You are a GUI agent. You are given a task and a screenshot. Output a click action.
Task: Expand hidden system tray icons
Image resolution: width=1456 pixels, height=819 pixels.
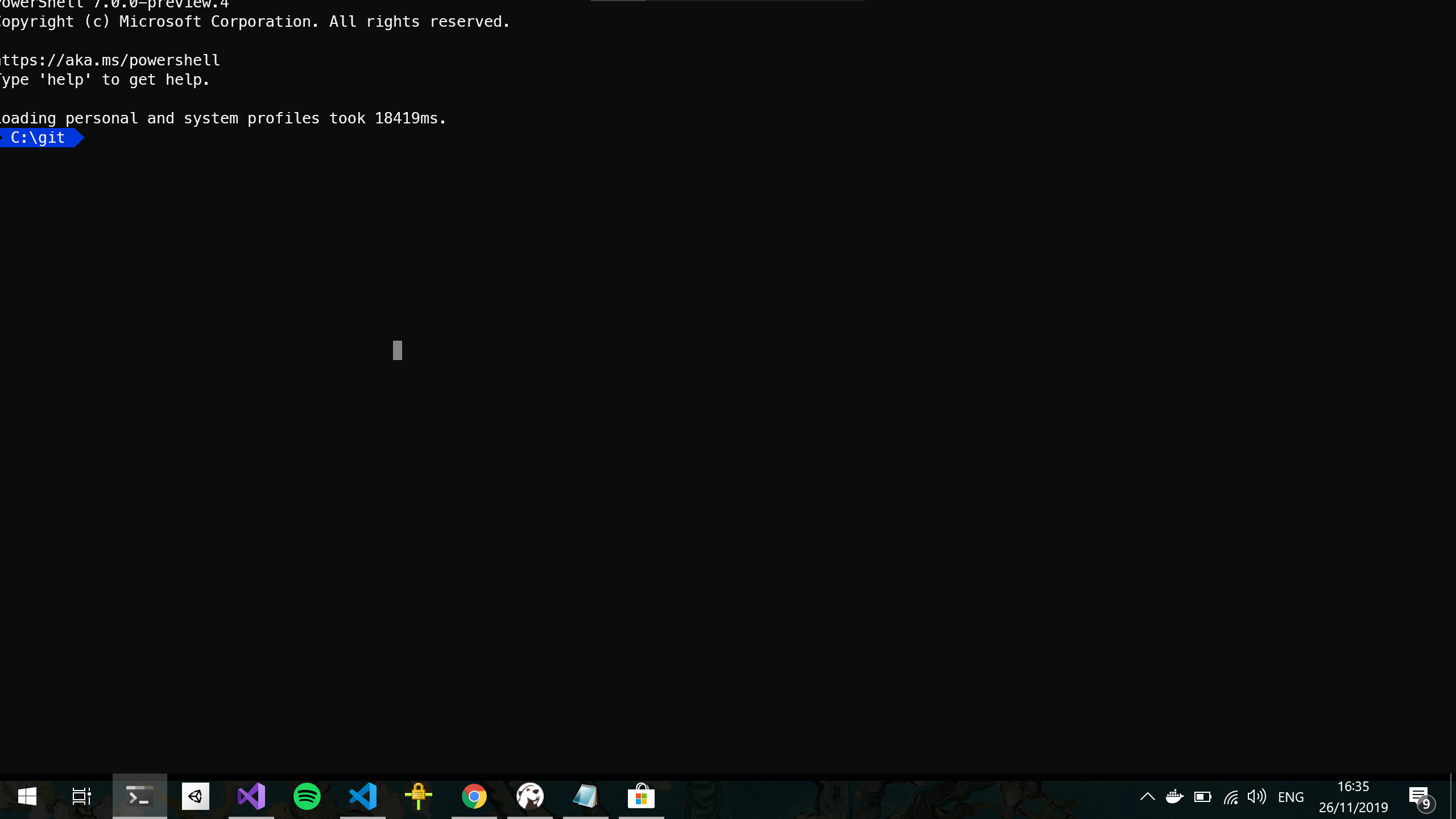1147,796
